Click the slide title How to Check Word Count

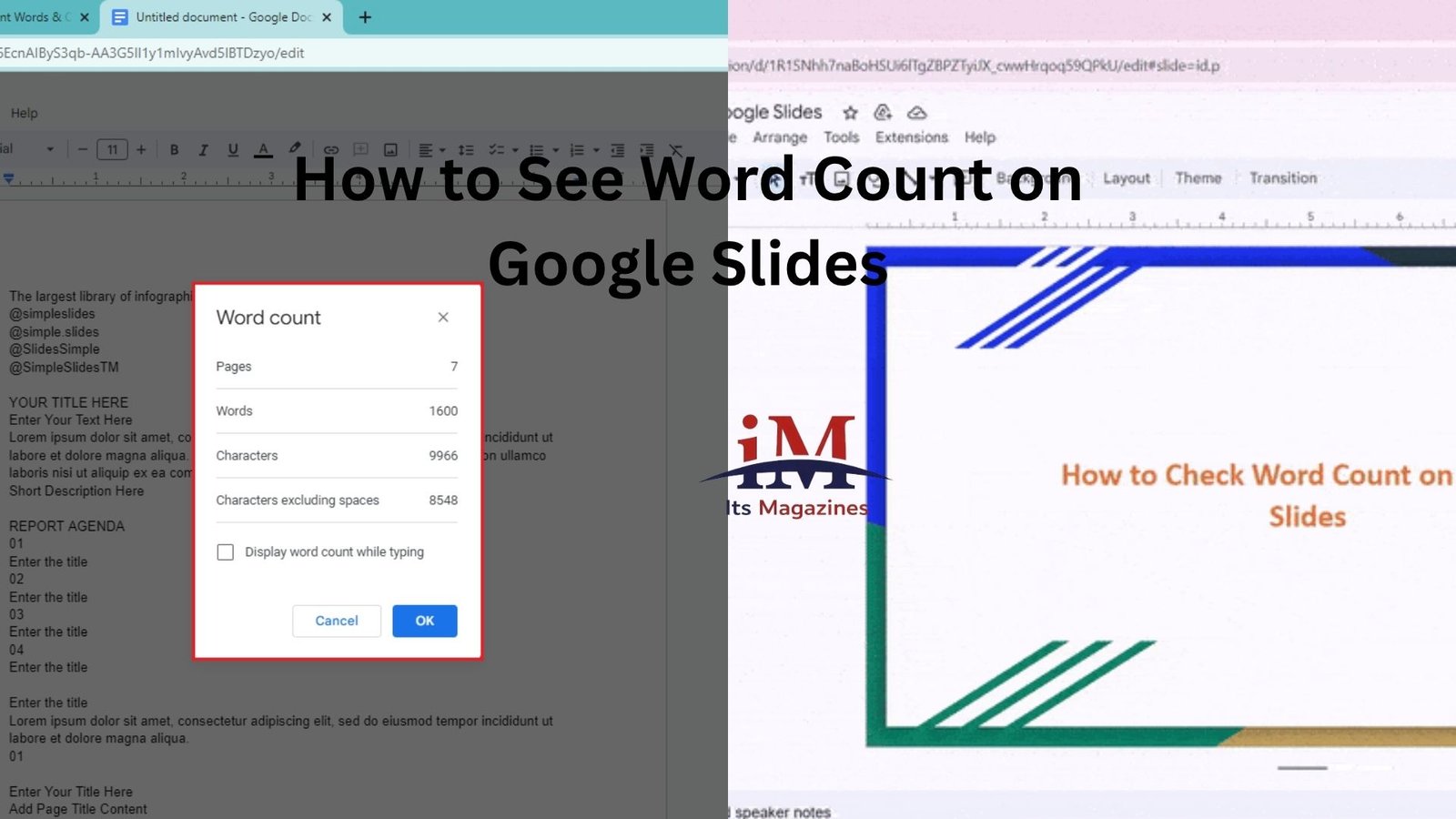1257,496
